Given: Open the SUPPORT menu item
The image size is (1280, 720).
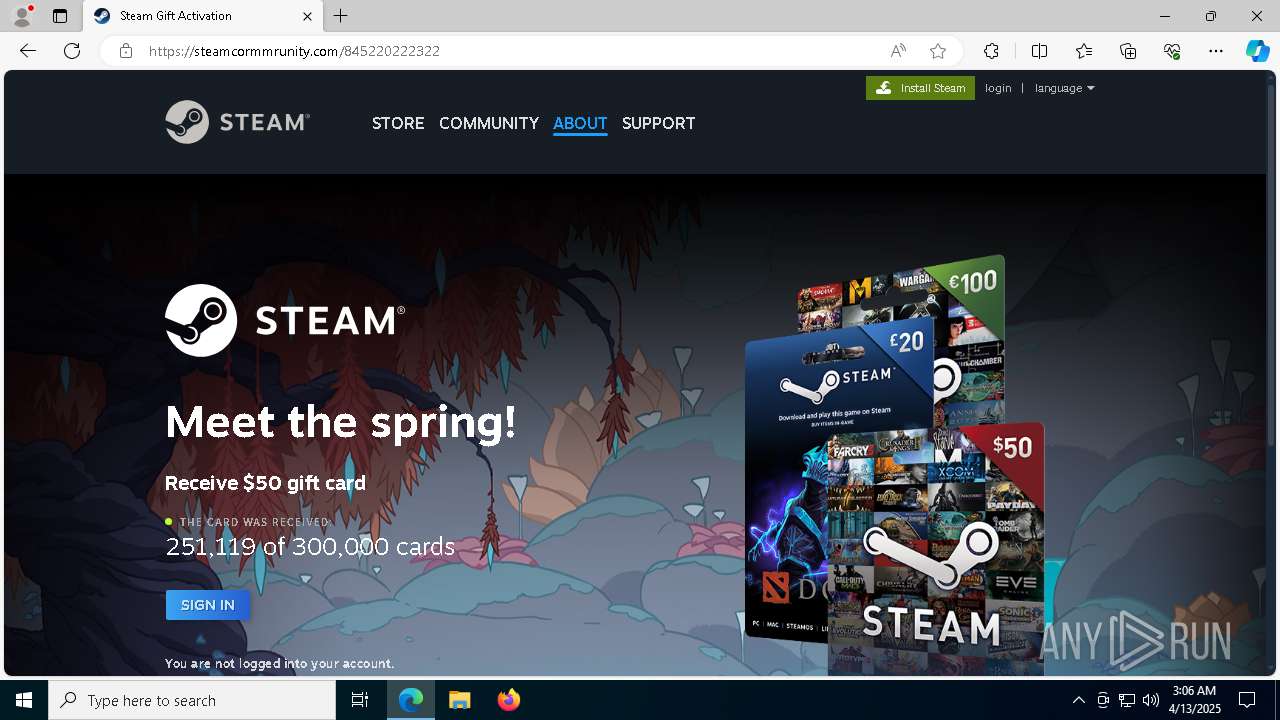Looking at the screenshot, I should pyautogui.click(x=658, y=123).
